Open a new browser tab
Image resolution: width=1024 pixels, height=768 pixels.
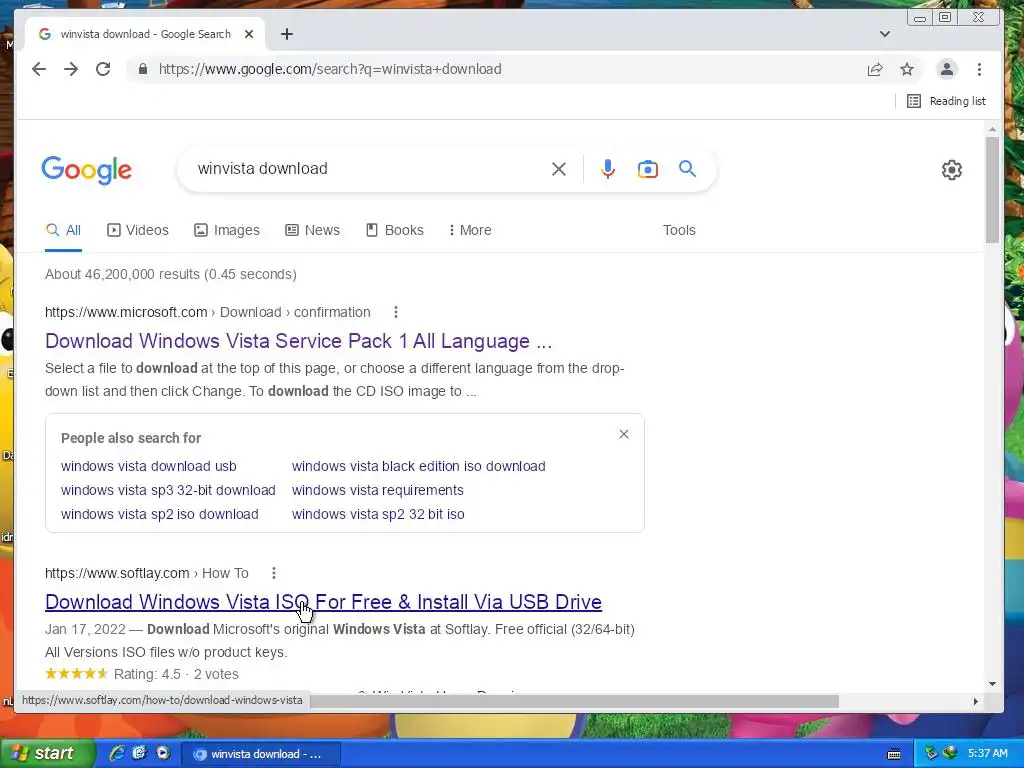coord(287,34)
